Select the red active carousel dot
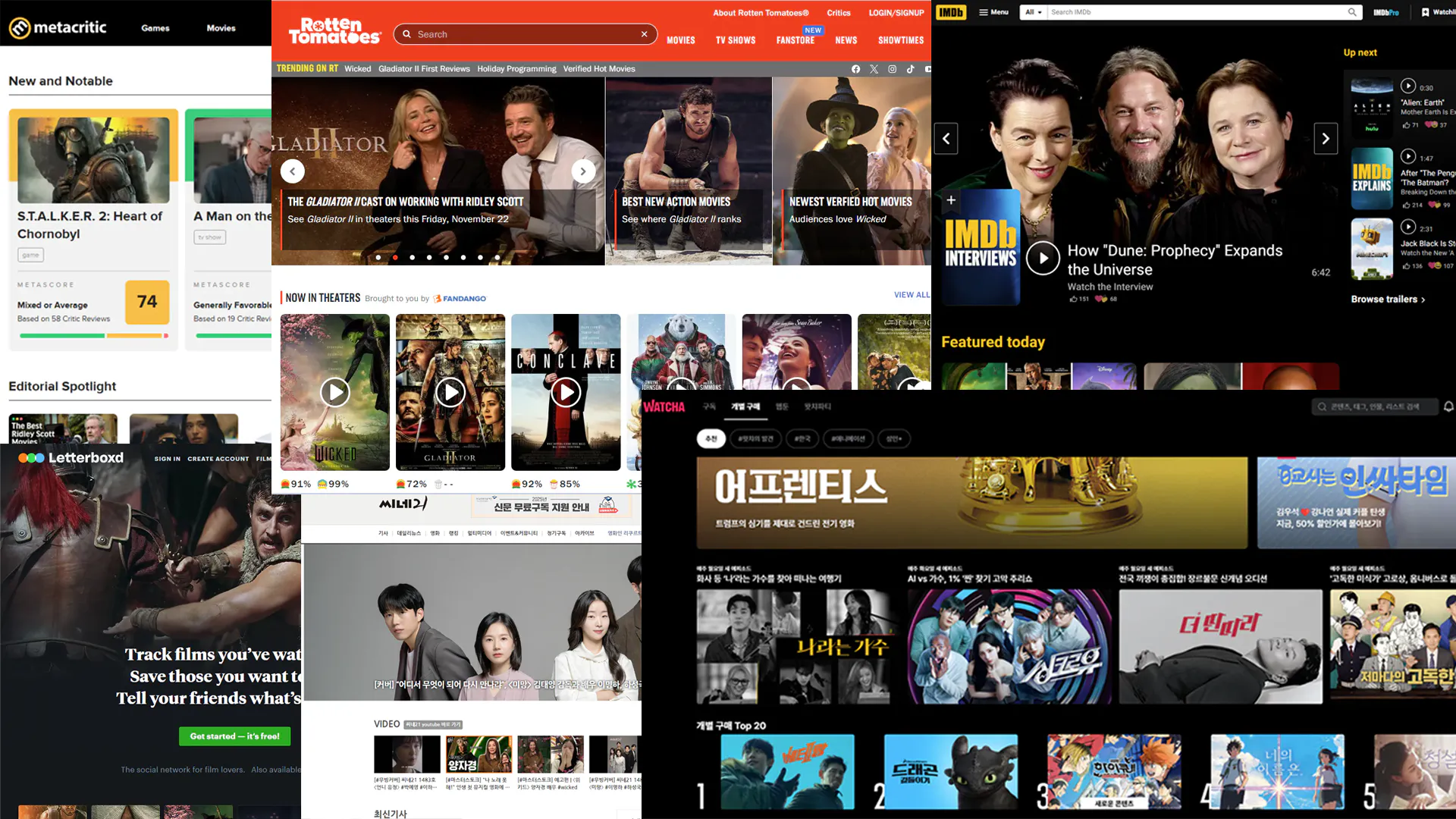The width and height of the screenshot is (1456, 819). point(395,257)
